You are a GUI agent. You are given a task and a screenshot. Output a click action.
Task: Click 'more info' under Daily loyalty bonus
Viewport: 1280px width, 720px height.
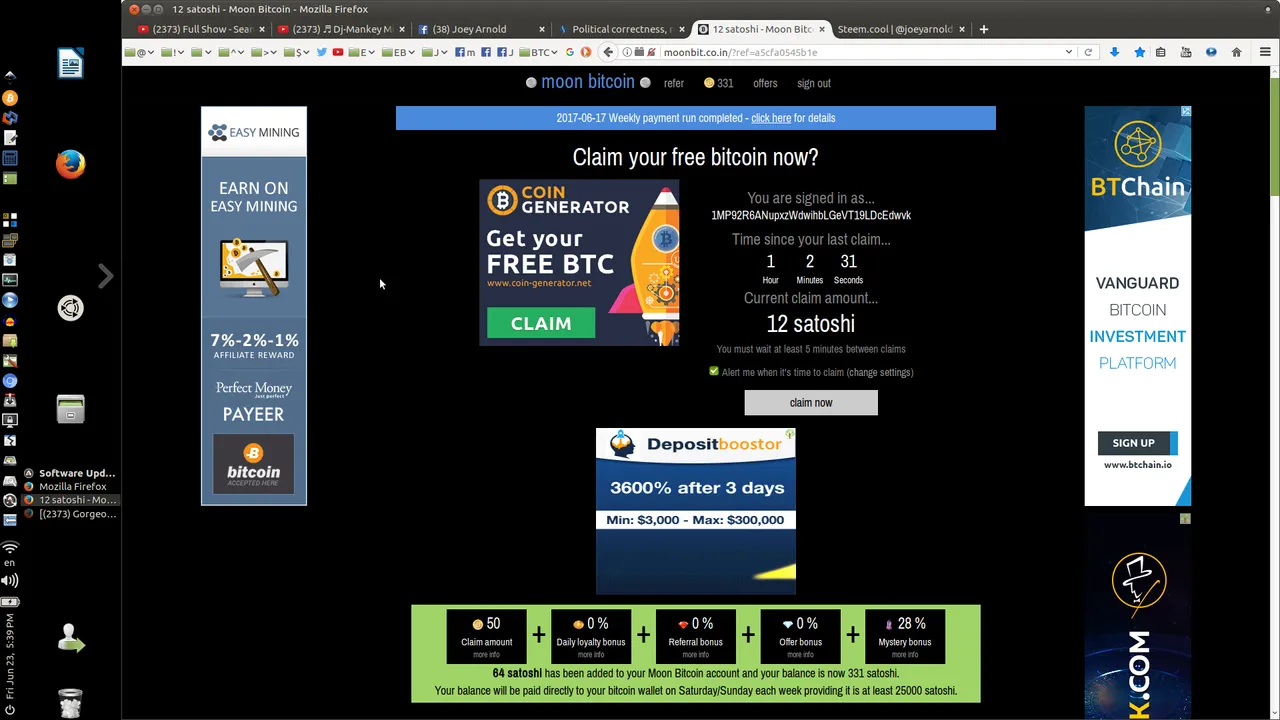[x=591, y=655]
